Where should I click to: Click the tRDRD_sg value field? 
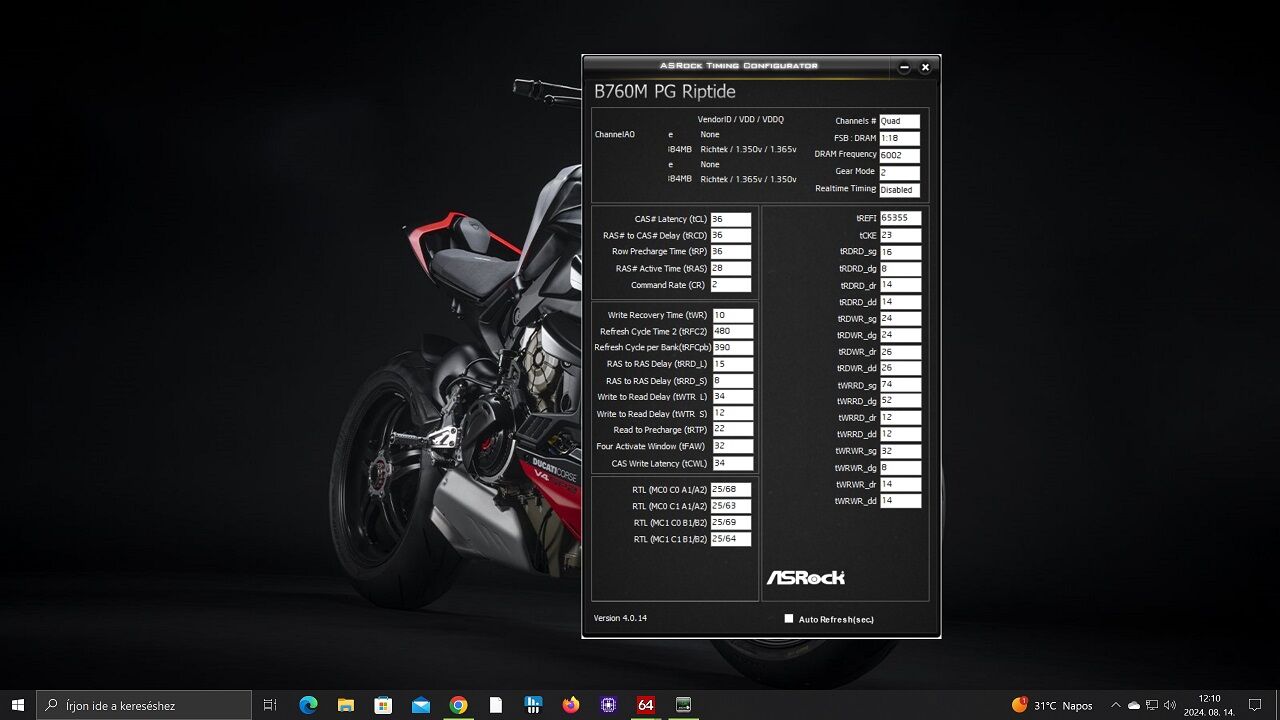[901, 252]
